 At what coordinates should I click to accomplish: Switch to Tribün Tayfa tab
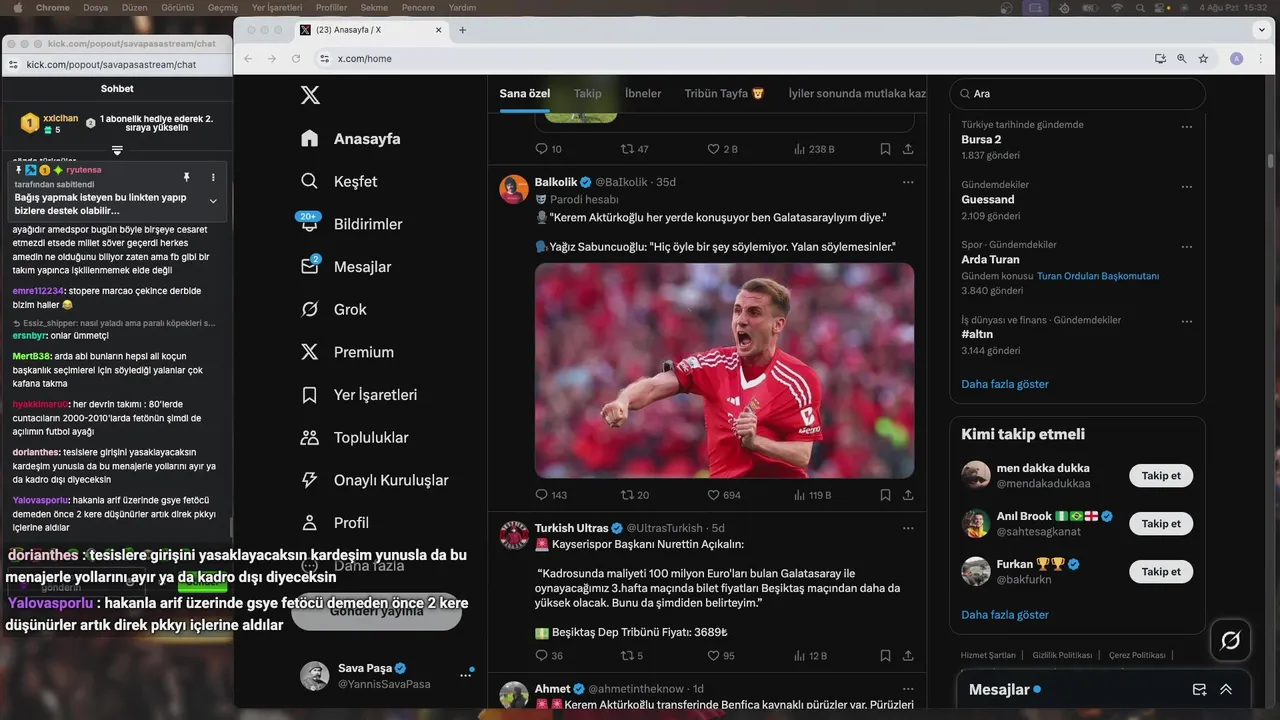click(x=725, y=93)
